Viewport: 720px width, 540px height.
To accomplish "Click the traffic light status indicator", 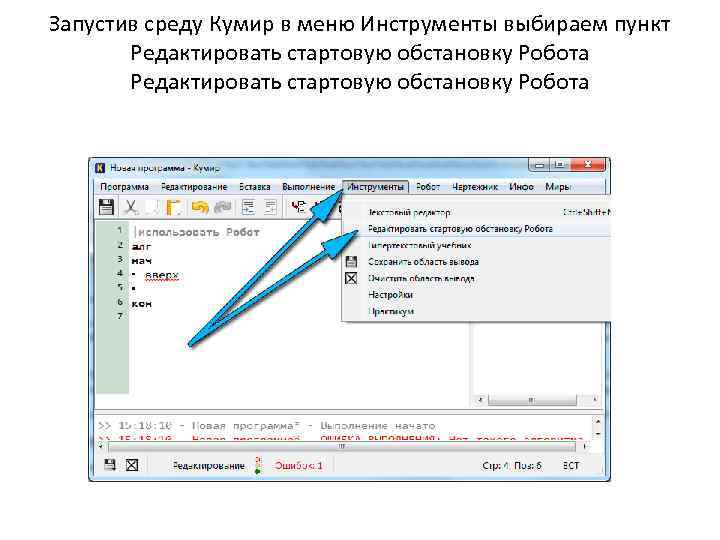I will (x=258, y=465).
